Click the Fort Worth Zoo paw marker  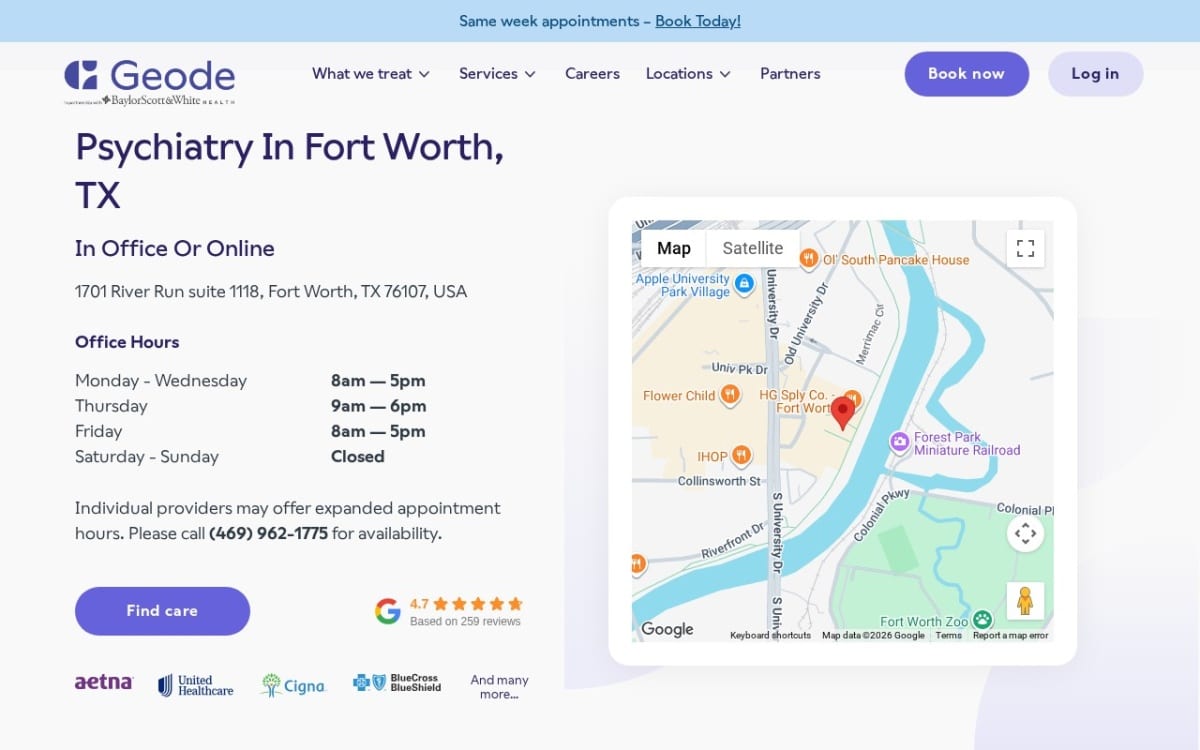tap(982, 620)
